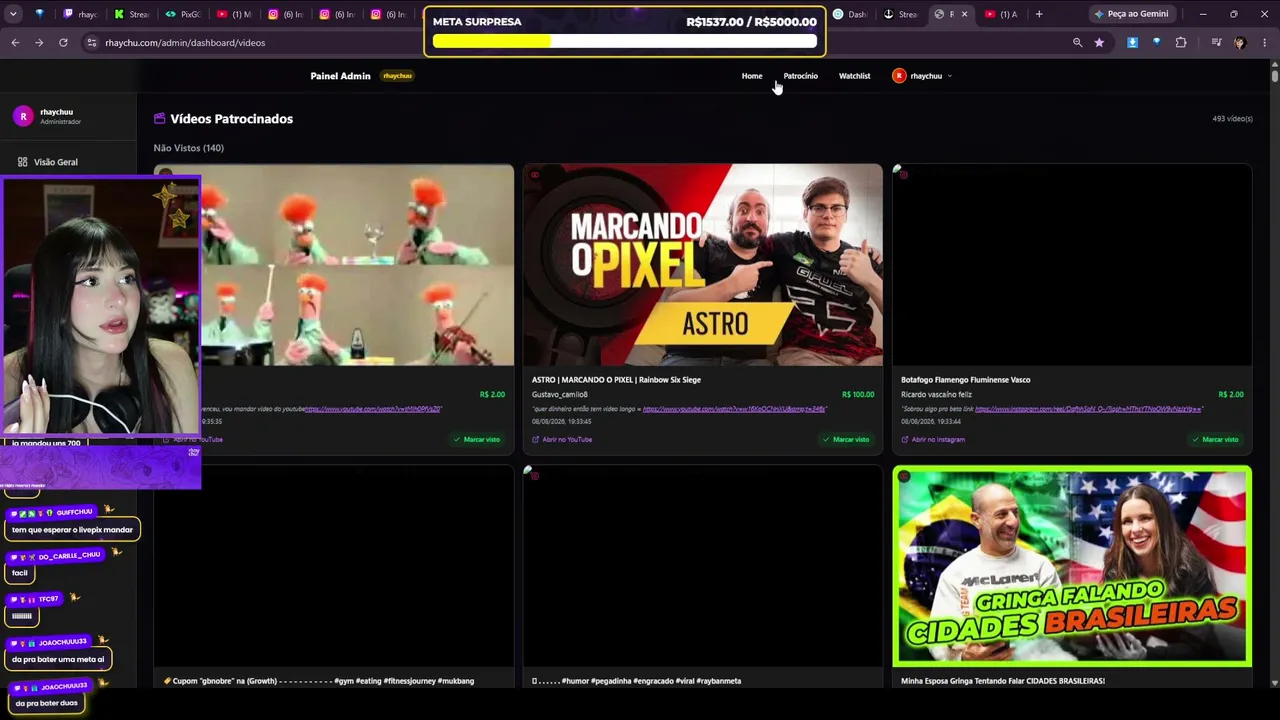Open the Marcando o Pixel Astro thumbnail

click(x=703, y=265)
